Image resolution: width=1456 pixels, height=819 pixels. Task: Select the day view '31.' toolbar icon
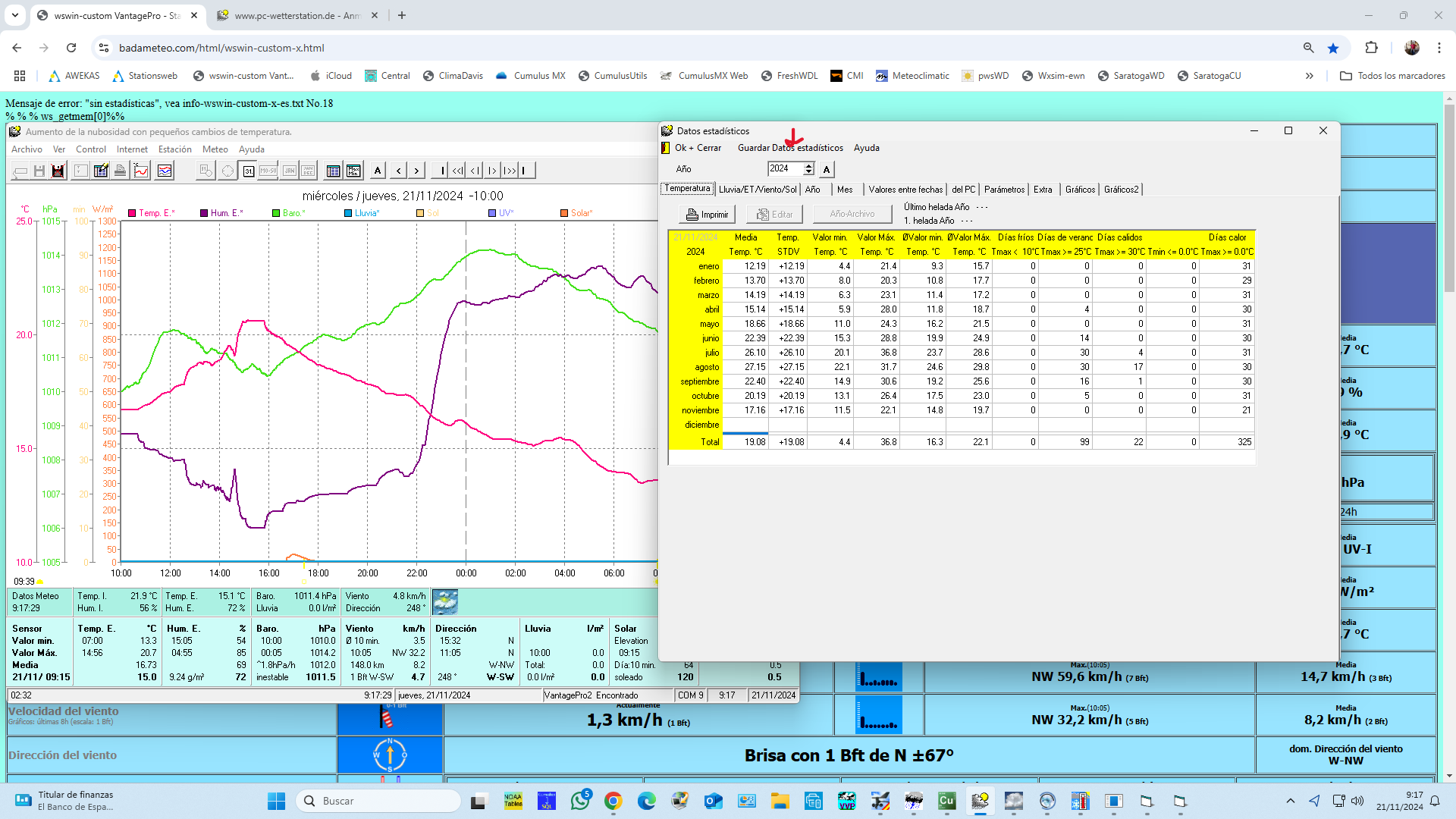coord(248,171)
